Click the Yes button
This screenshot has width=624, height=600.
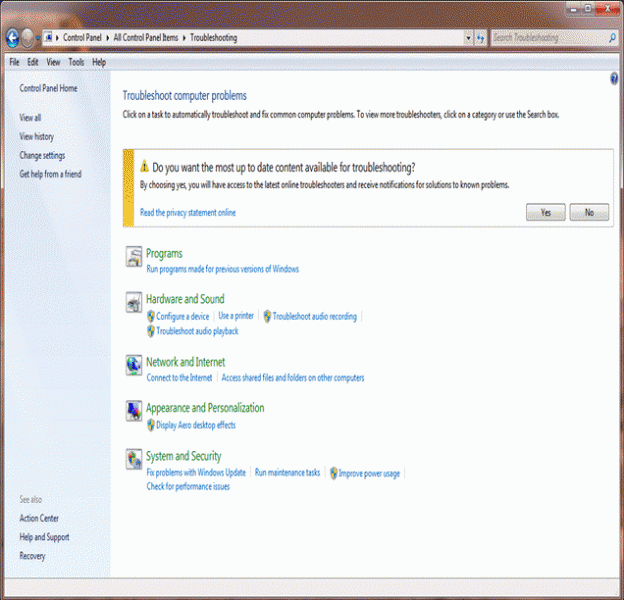tap(546, 212)
